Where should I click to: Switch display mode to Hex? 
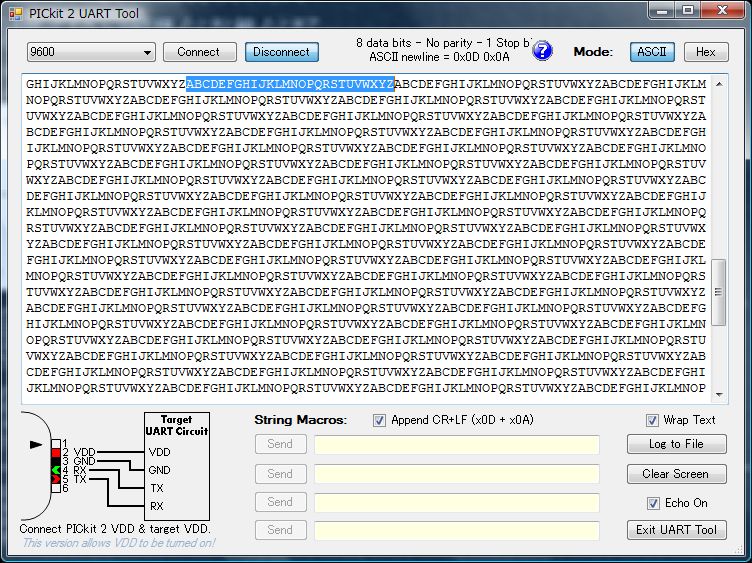(x=706, y=52)
